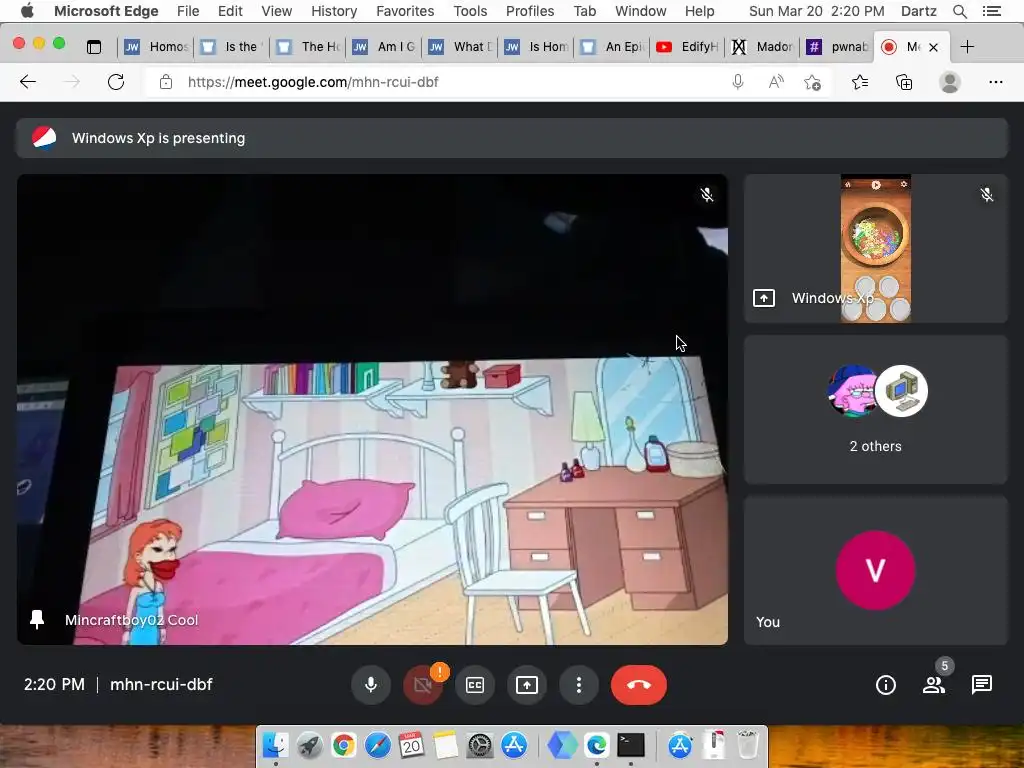Click lock site information icon
The width and height of the screenshot is (1024, 768).
coord(166,82)
